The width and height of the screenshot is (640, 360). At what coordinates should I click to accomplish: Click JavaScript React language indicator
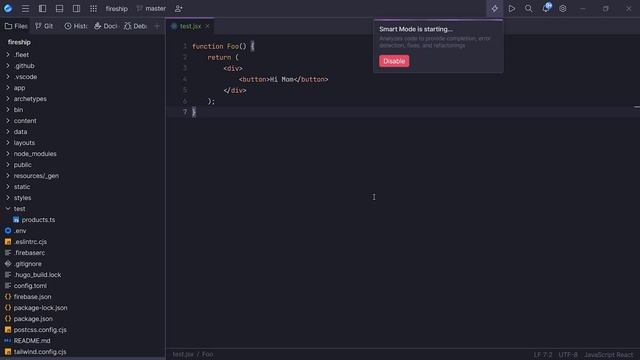pos(609,355)
